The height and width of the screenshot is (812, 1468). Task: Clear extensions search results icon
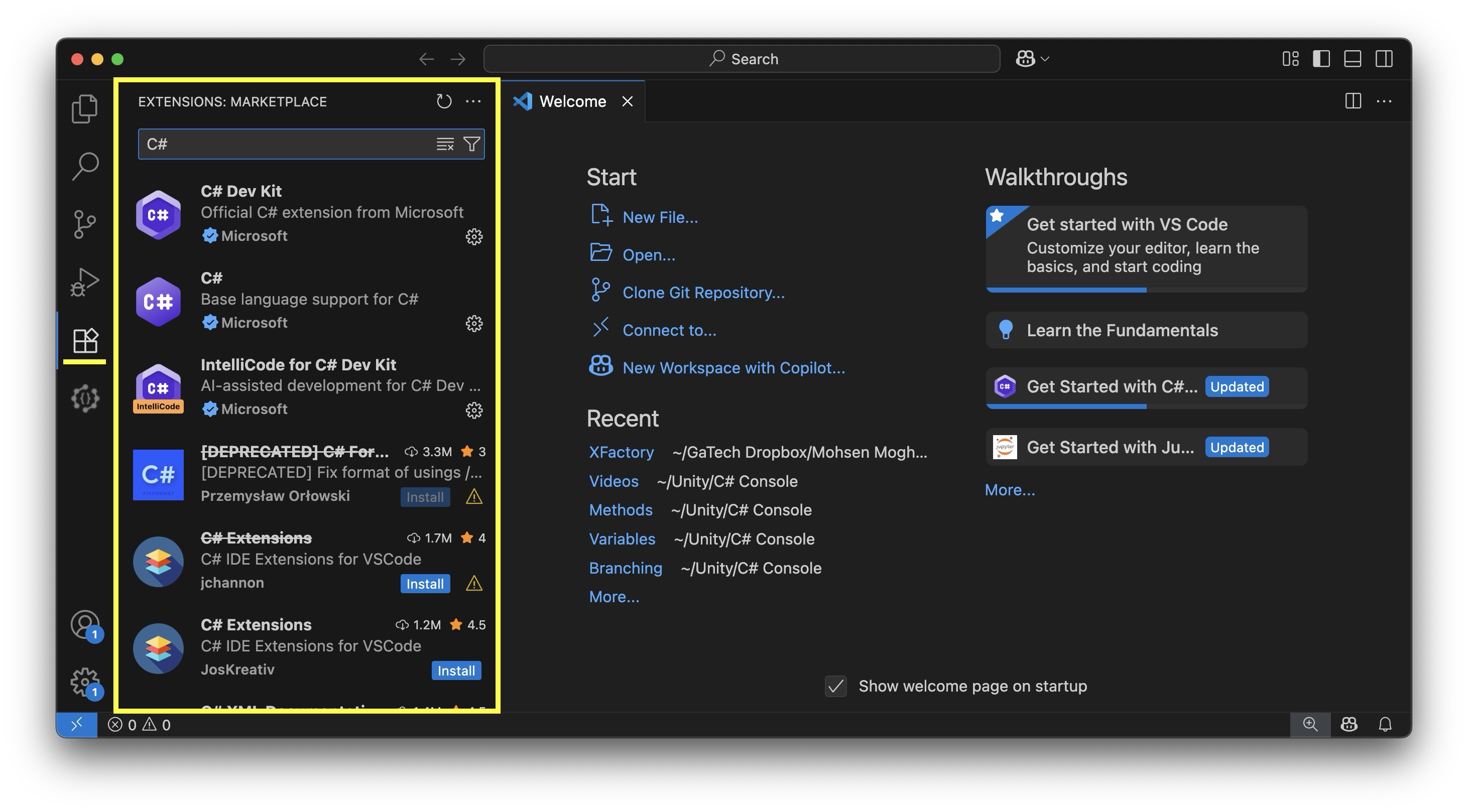444,144
